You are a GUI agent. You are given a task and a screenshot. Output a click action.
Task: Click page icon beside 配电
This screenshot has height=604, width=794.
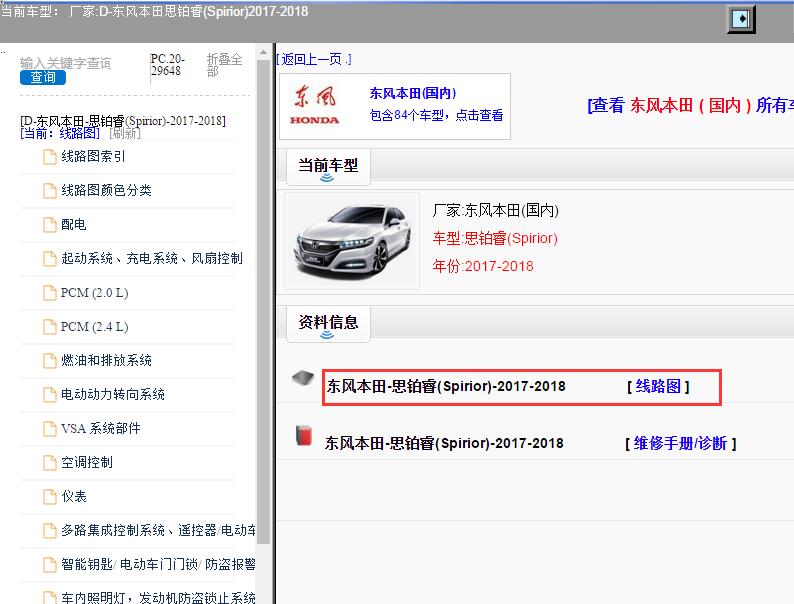click(50, 225)
